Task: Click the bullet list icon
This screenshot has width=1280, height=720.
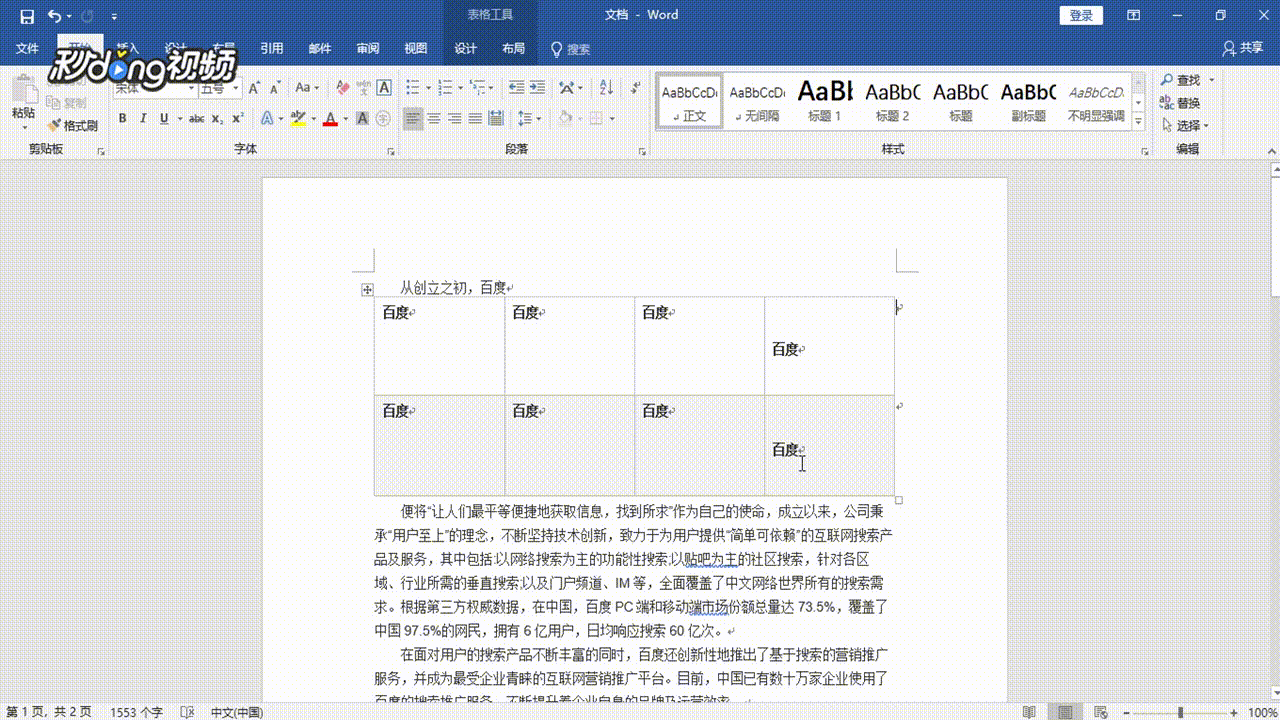Action: click(x=416, y=88)
